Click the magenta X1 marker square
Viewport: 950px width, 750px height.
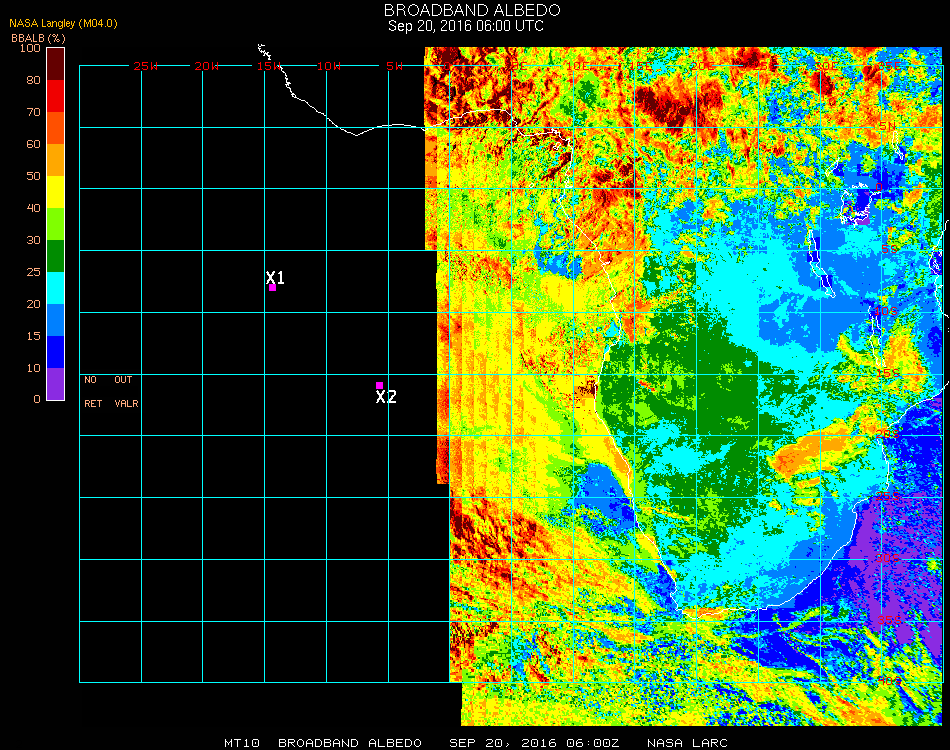(x=272, y=288)
